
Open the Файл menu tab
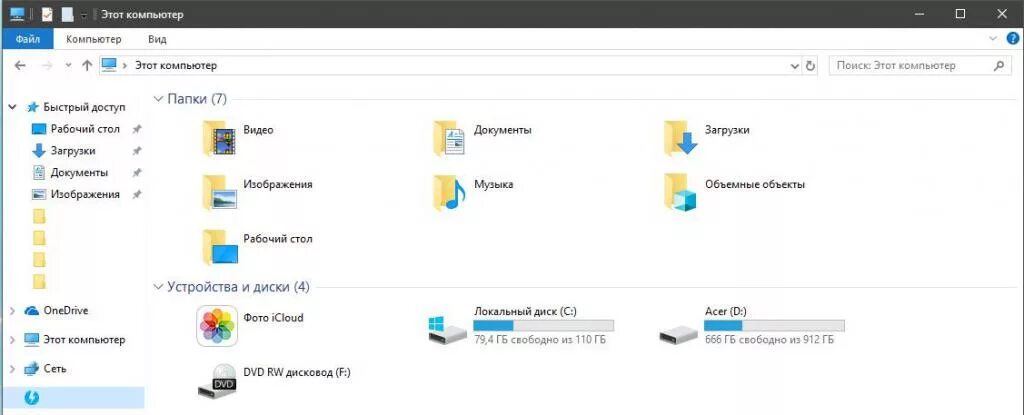[27, 39]
